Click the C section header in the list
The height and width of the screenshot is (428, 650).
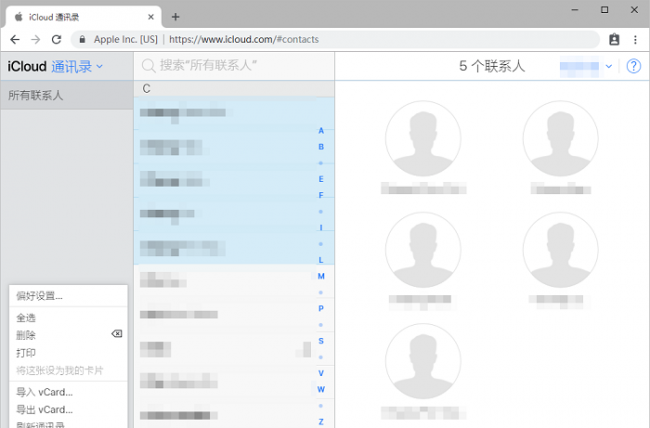(x=234, y=88)
